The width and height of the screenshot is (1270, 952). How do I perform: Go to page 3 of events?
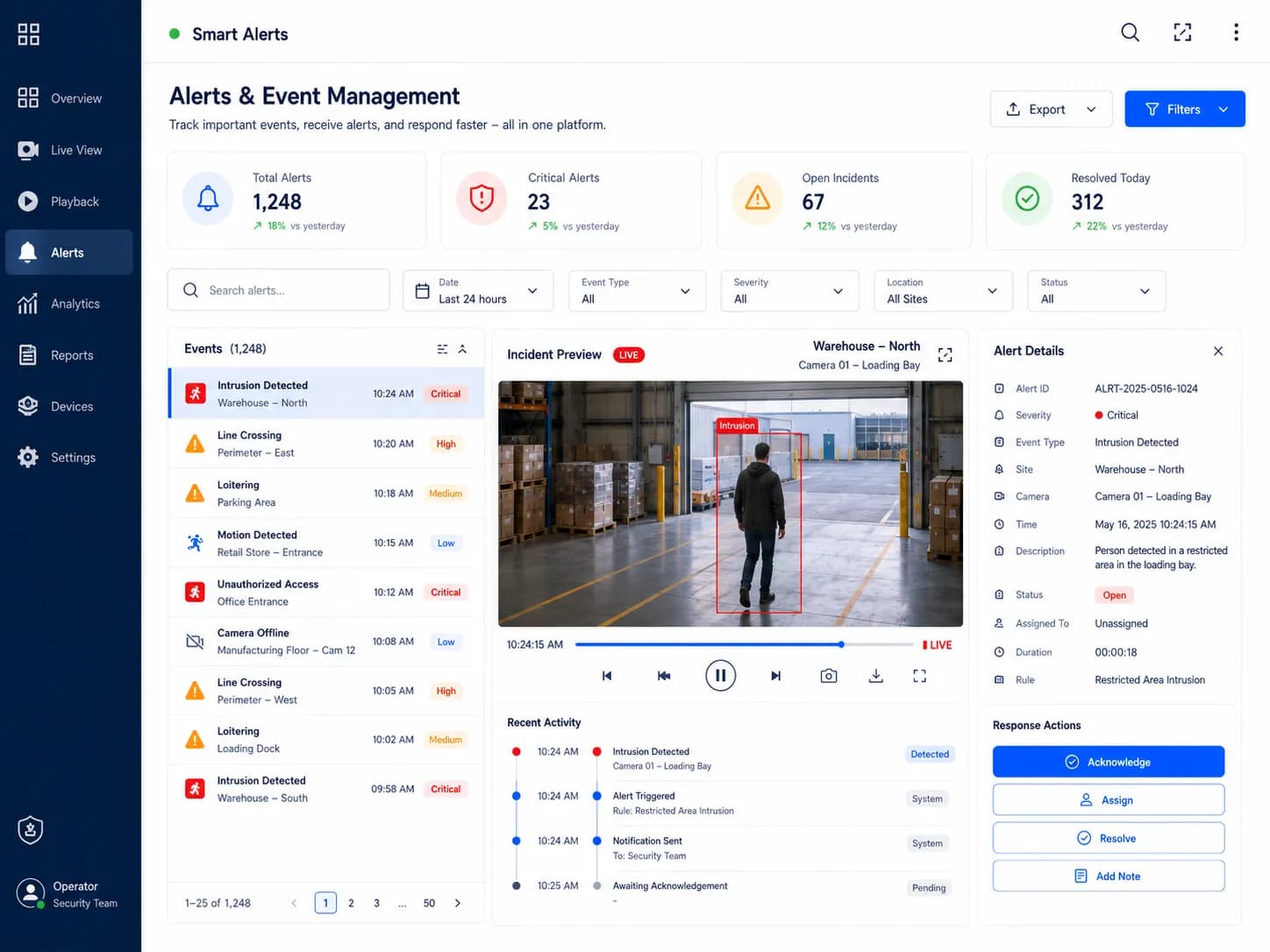coord(376,903)
